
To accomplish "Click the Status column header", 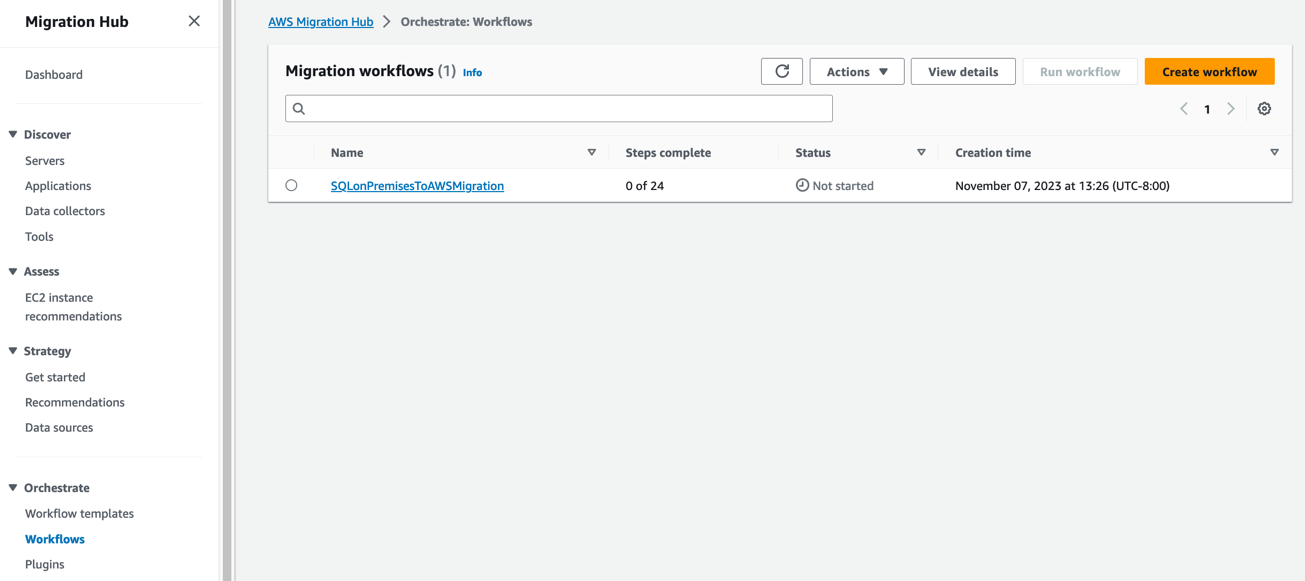I will coord(813,152).
